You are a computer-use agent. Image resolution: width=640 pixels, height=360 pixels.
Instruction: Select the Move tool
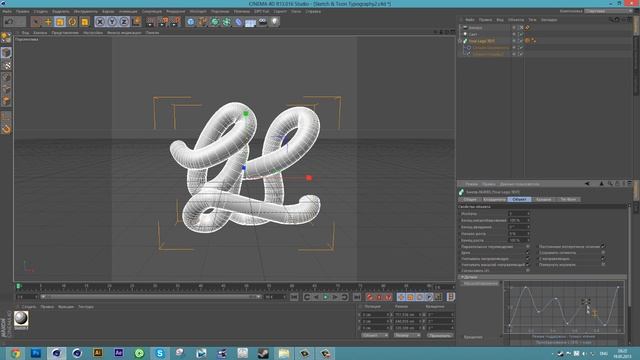coord(48,21)
